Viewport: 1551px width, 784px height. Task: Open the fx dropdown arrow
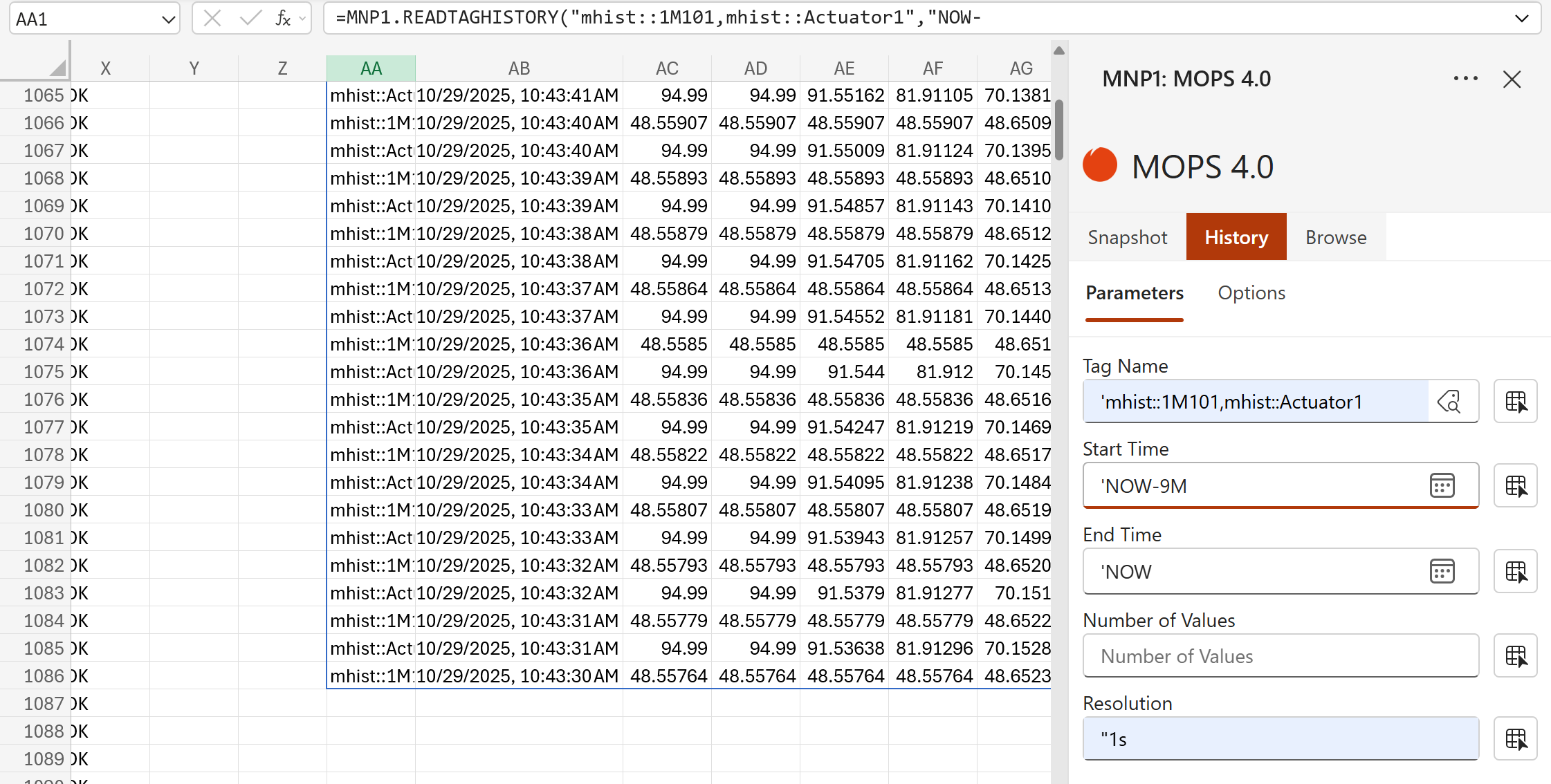pos(299,18)
